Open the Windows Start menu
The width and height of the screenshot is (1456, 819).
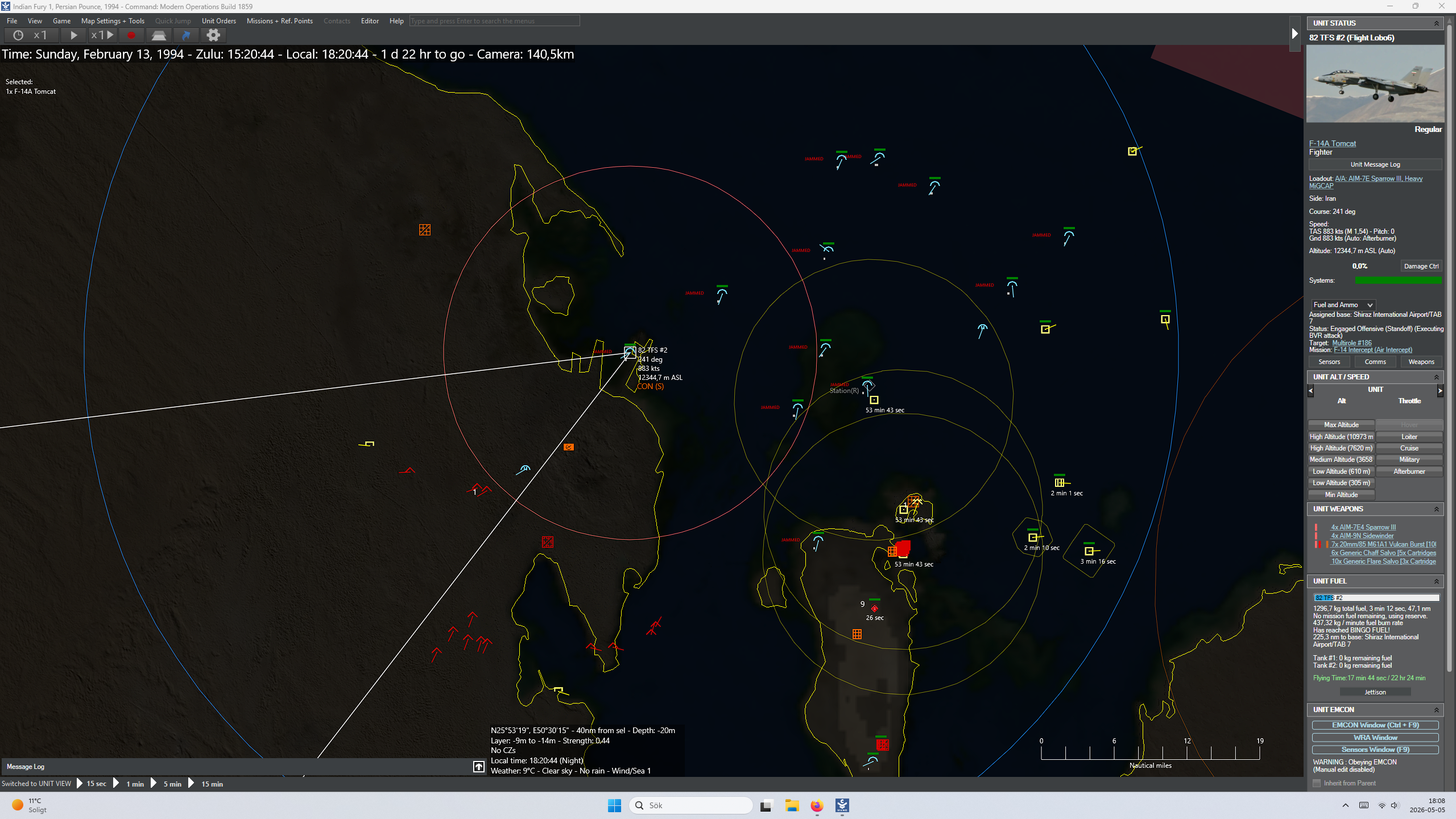[x=614, y=805]
